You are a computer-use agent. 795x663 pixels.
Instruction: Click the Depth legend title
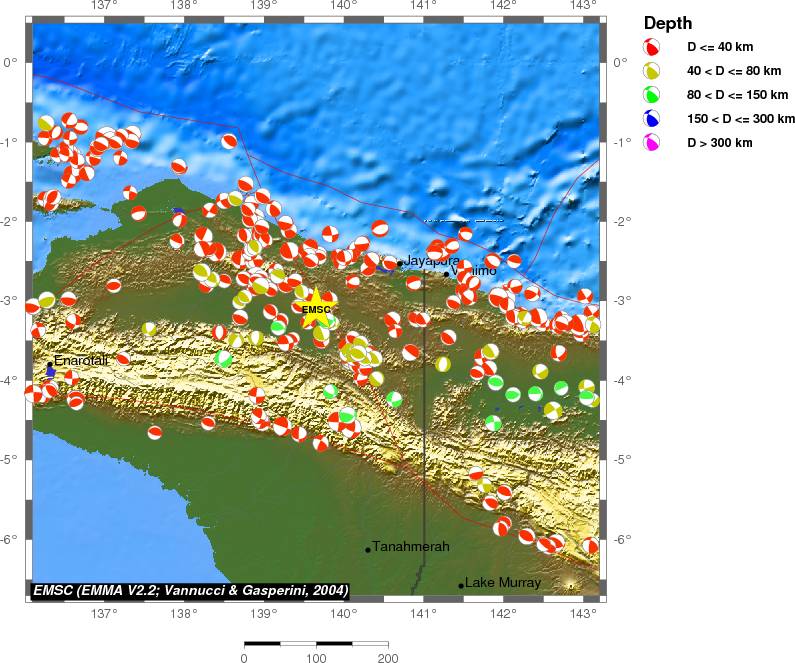click(x=666, y=23)
